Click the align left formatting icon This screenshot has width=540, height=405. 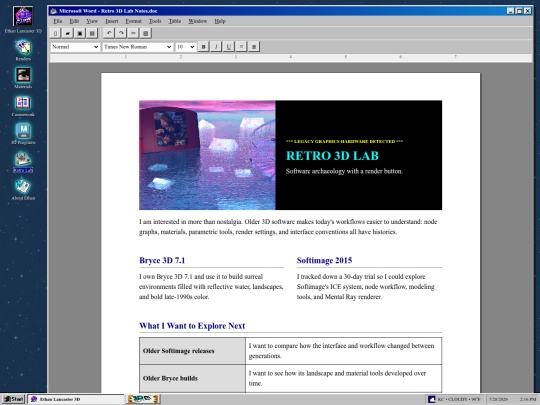[241, 46]
